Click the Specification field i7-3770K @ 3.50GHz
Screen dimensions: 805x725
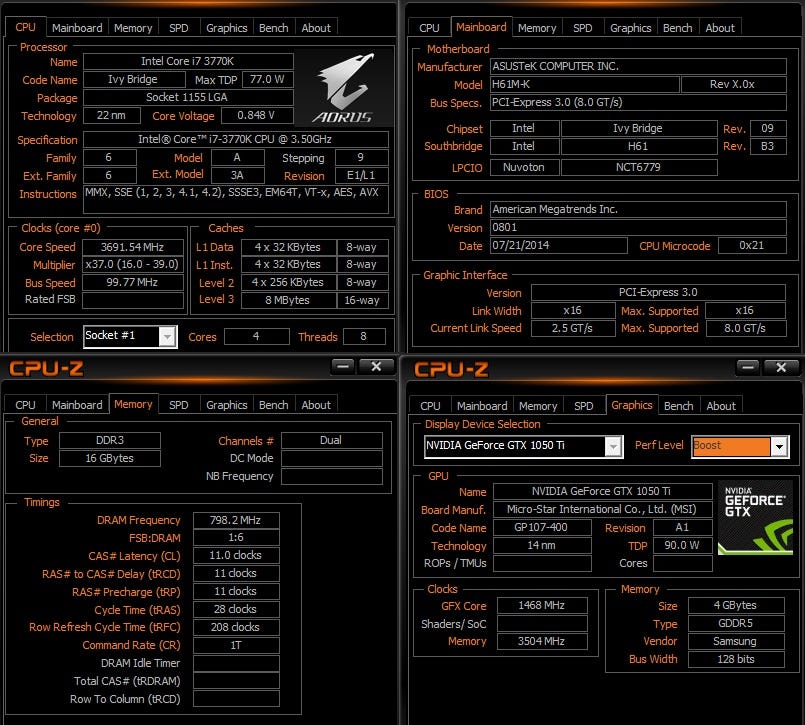[236, 140]
